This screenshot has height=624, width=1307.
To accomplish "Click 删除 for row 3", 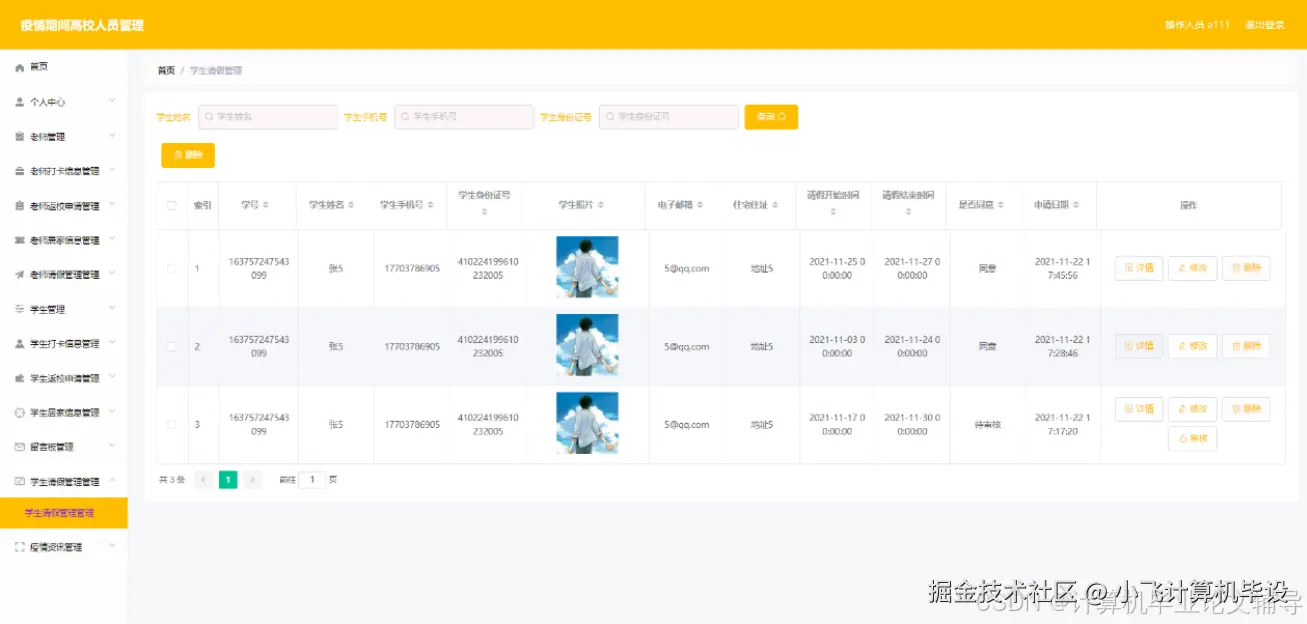I will pyautogui.click(x=1246, y=409).
